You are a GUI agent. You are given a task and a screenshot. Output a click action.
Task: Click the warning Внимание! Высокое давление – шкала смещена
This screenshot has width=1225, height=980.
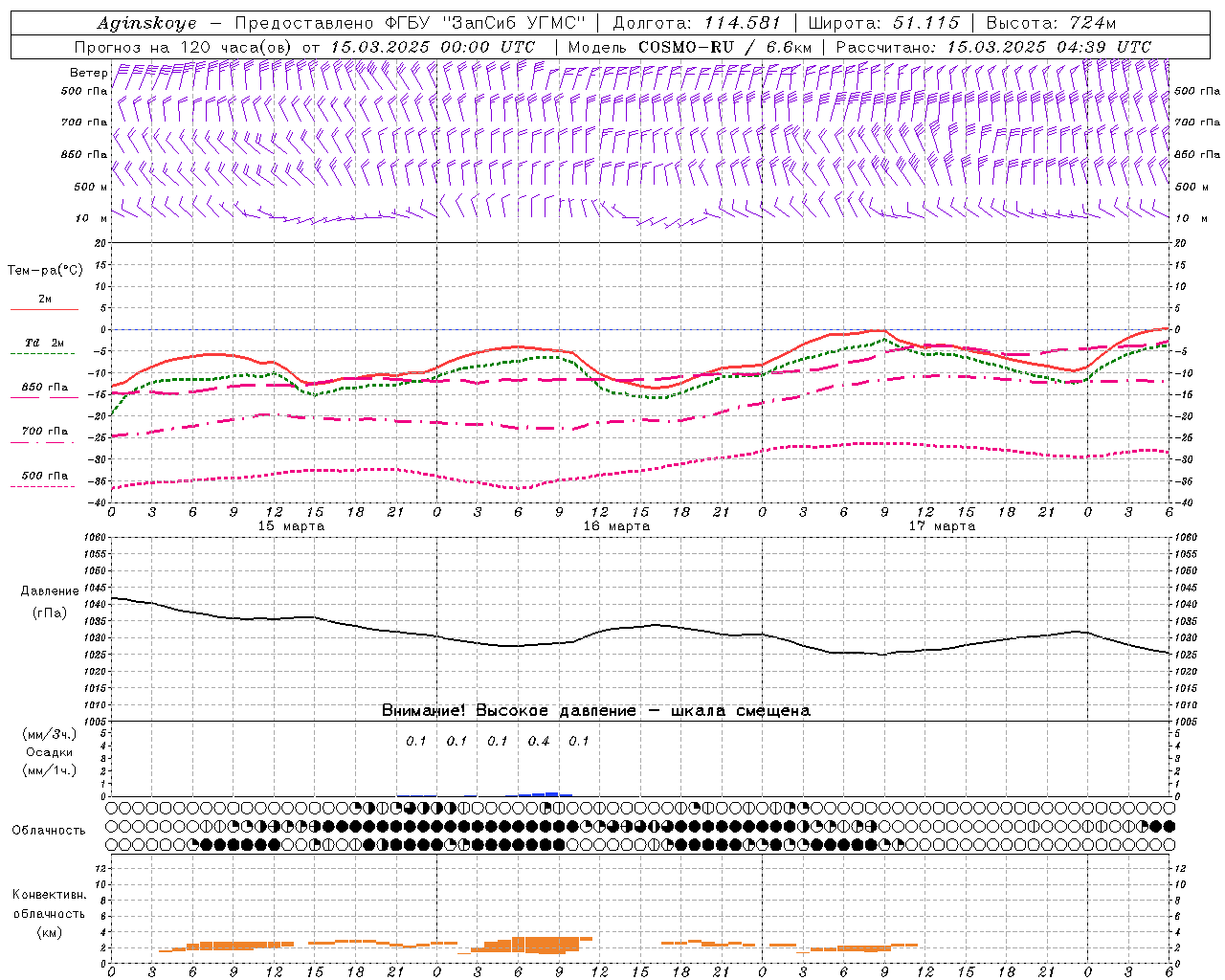point(596,710)
